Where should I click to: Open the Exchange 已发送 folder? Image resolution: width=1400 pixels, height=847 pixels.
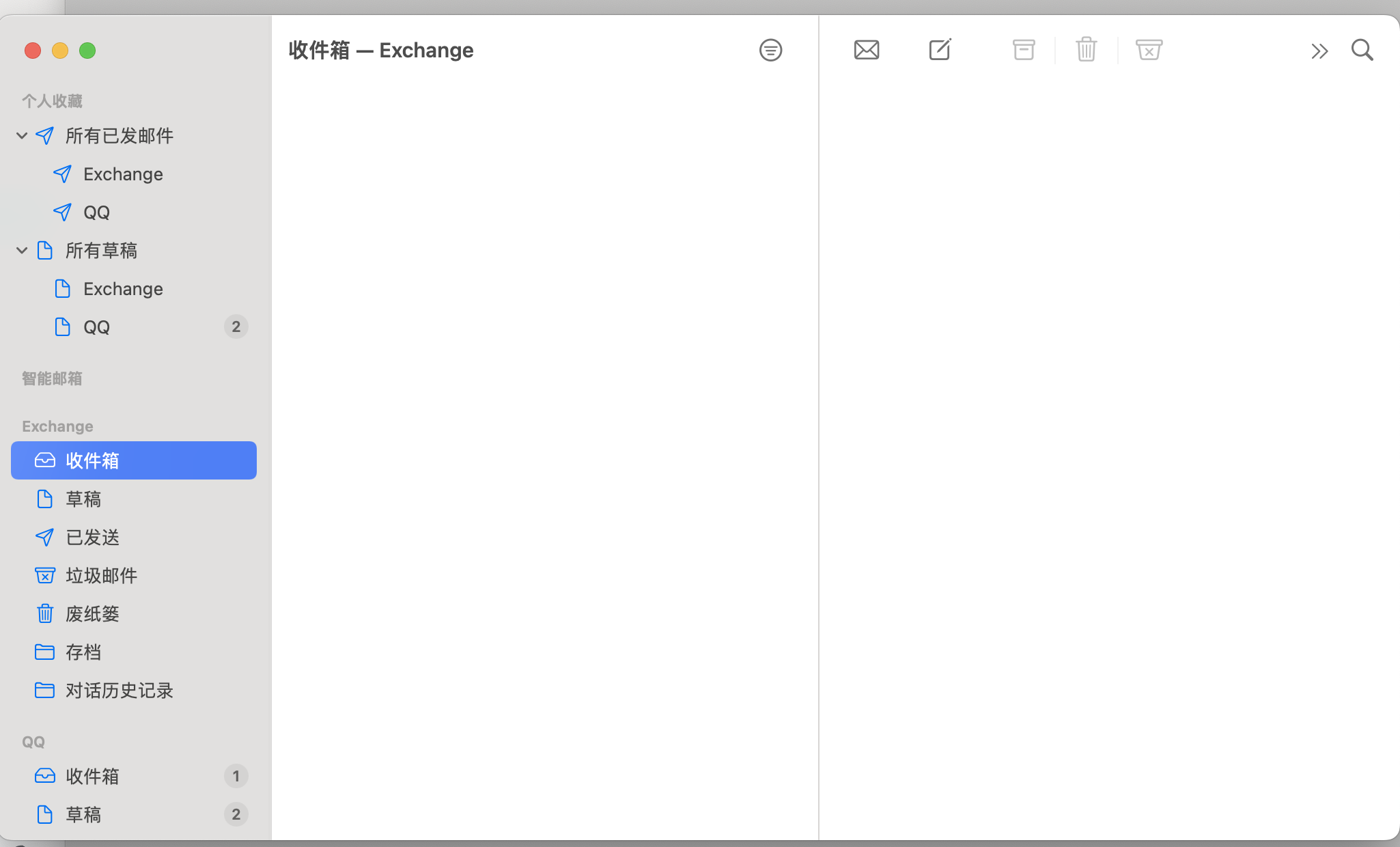pyautogui.click(x=92, y=538)
